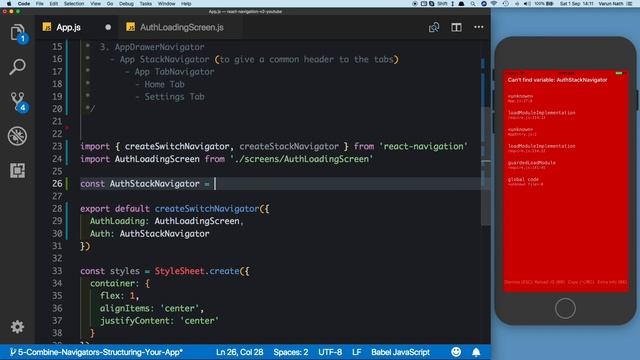
Task: Change the line ending via LF
Action: point(356,352)
